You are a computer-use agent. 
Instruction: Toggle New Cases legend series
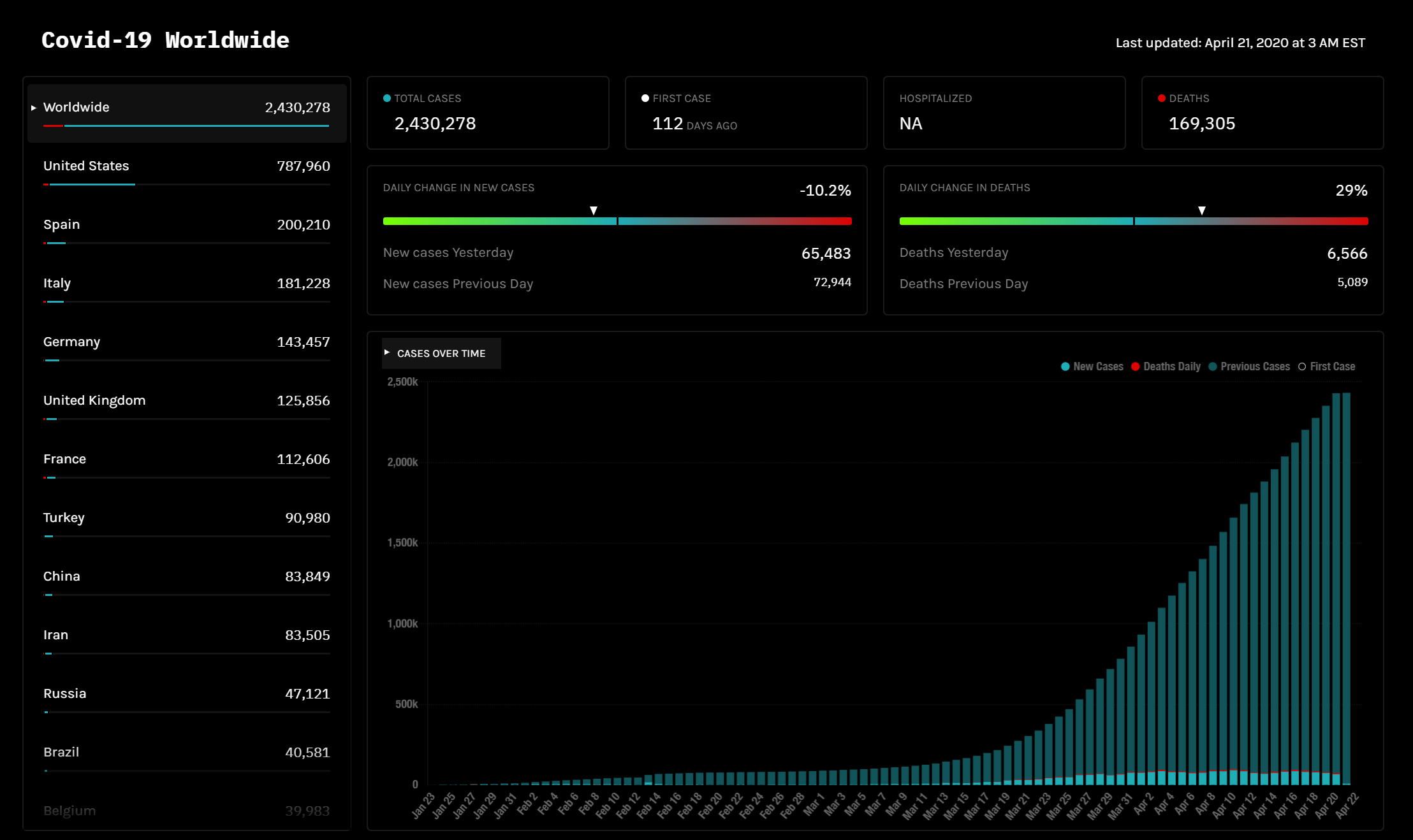[1092, 366]
